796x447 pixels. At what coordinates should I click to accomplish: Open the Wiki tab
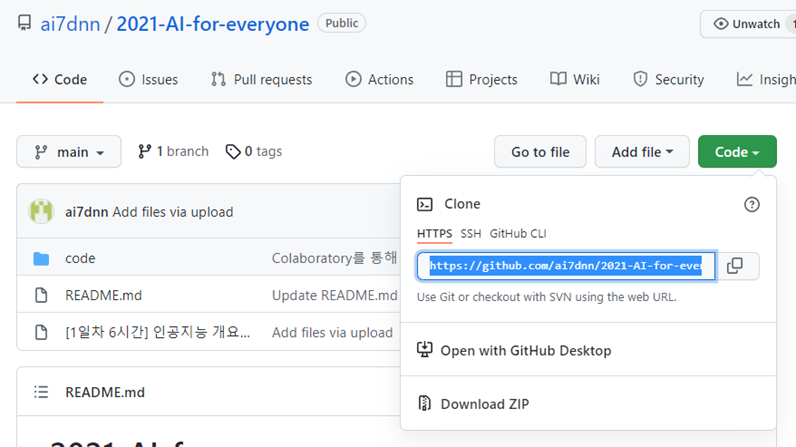(x=575, y=80)
